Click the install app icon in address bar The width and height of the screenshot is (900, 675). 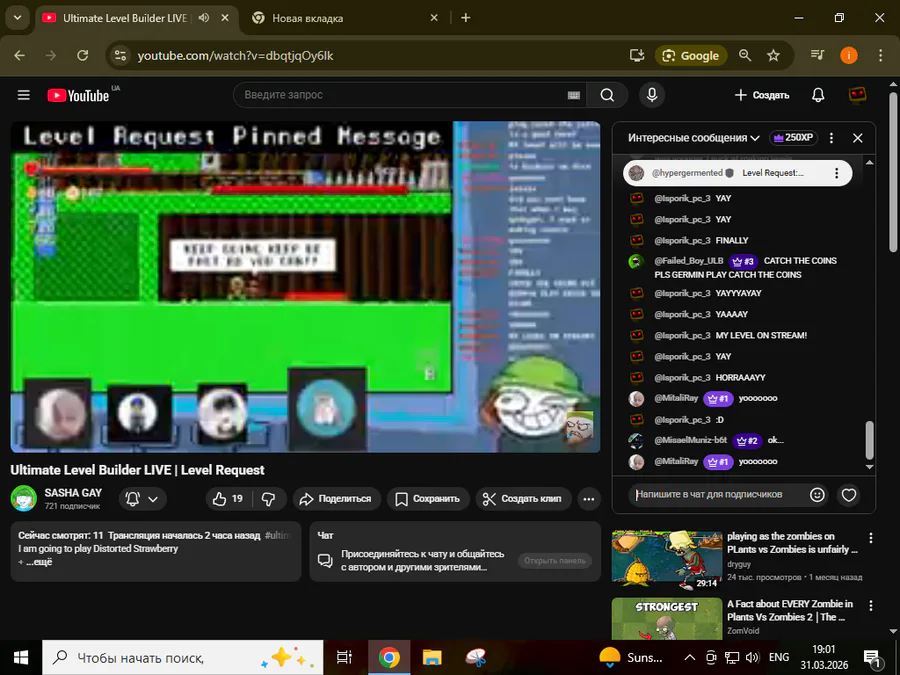(637, 56)
